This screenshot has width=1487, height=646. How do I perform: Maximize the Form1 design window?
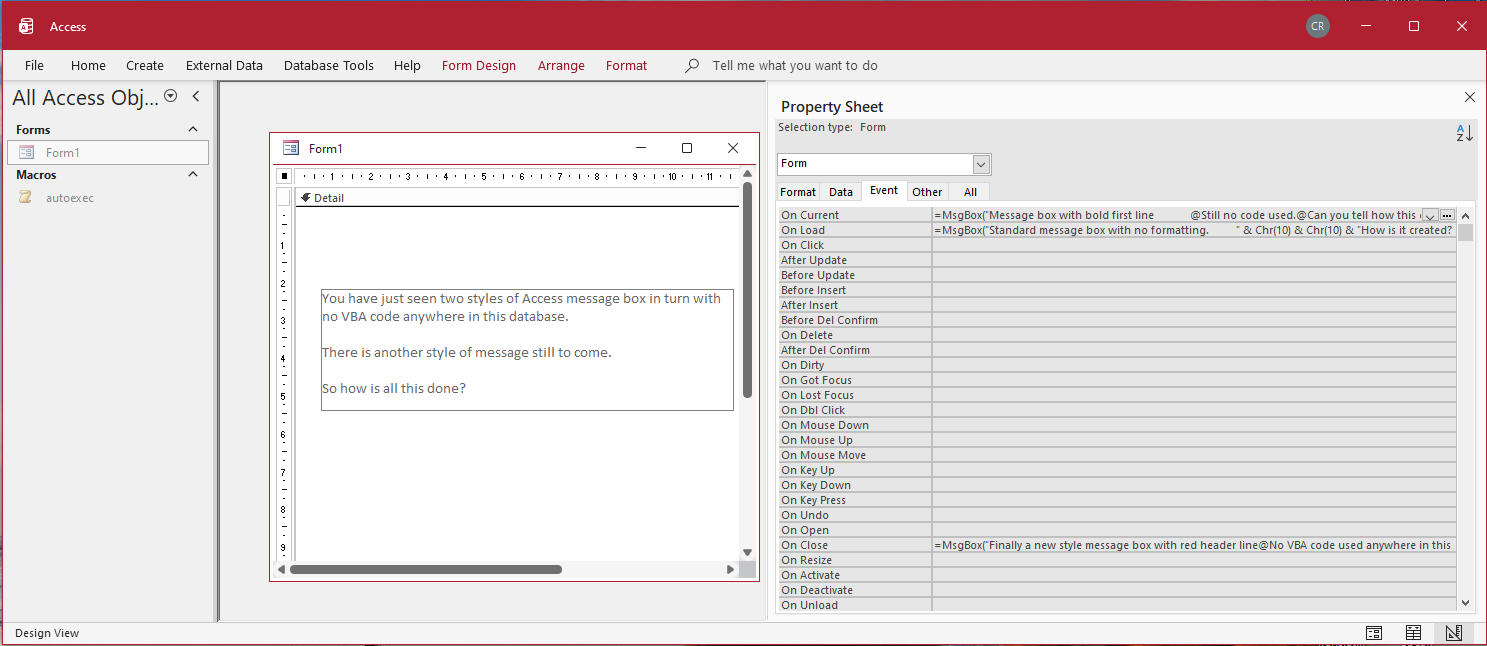[687, 148]
